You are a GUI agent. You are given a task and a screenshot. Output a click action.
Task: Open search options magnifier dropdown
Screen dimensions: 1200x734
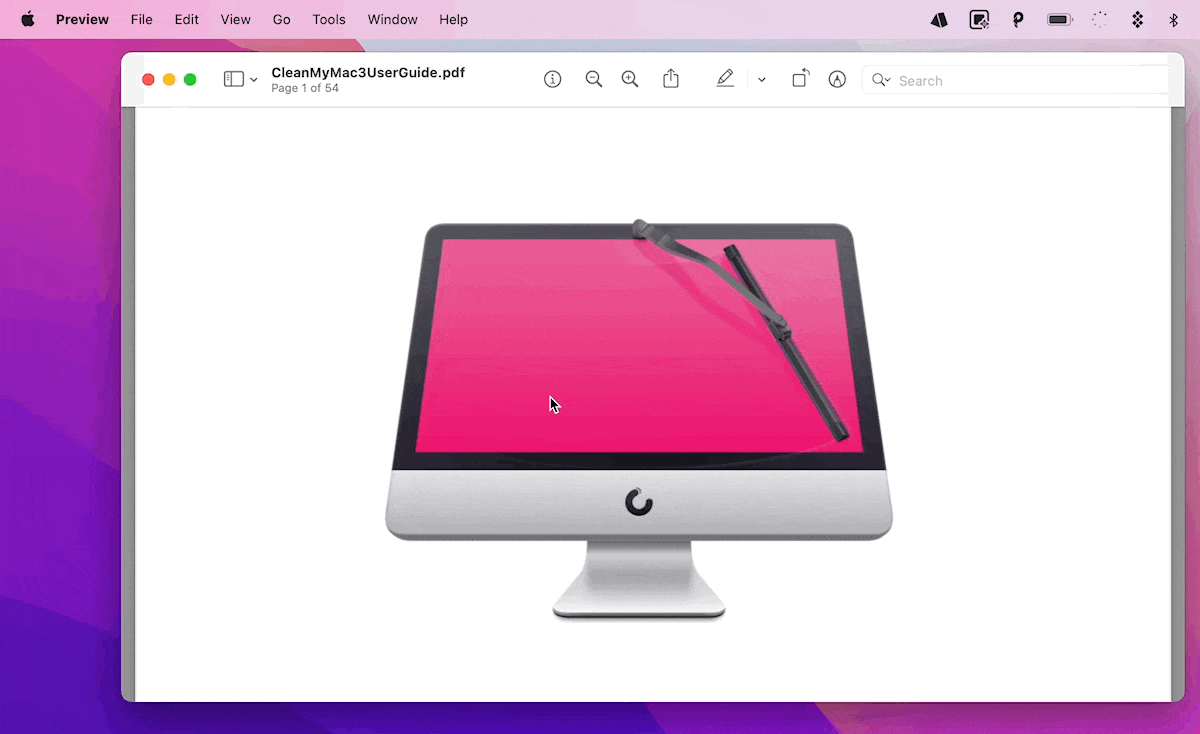coord(880,80)
